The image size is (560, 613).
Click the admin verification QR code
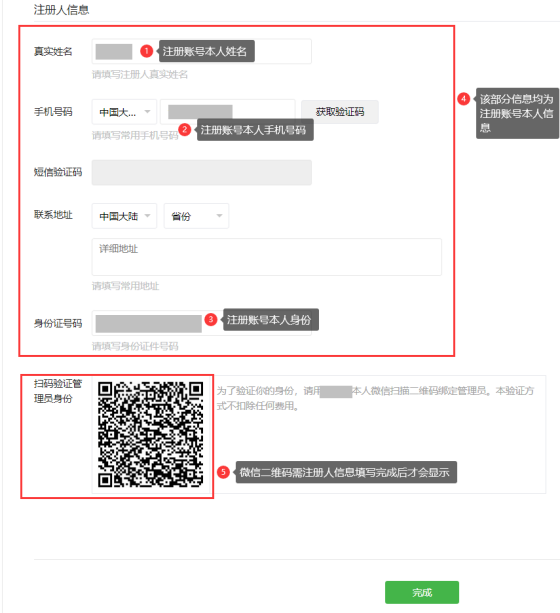150,434
